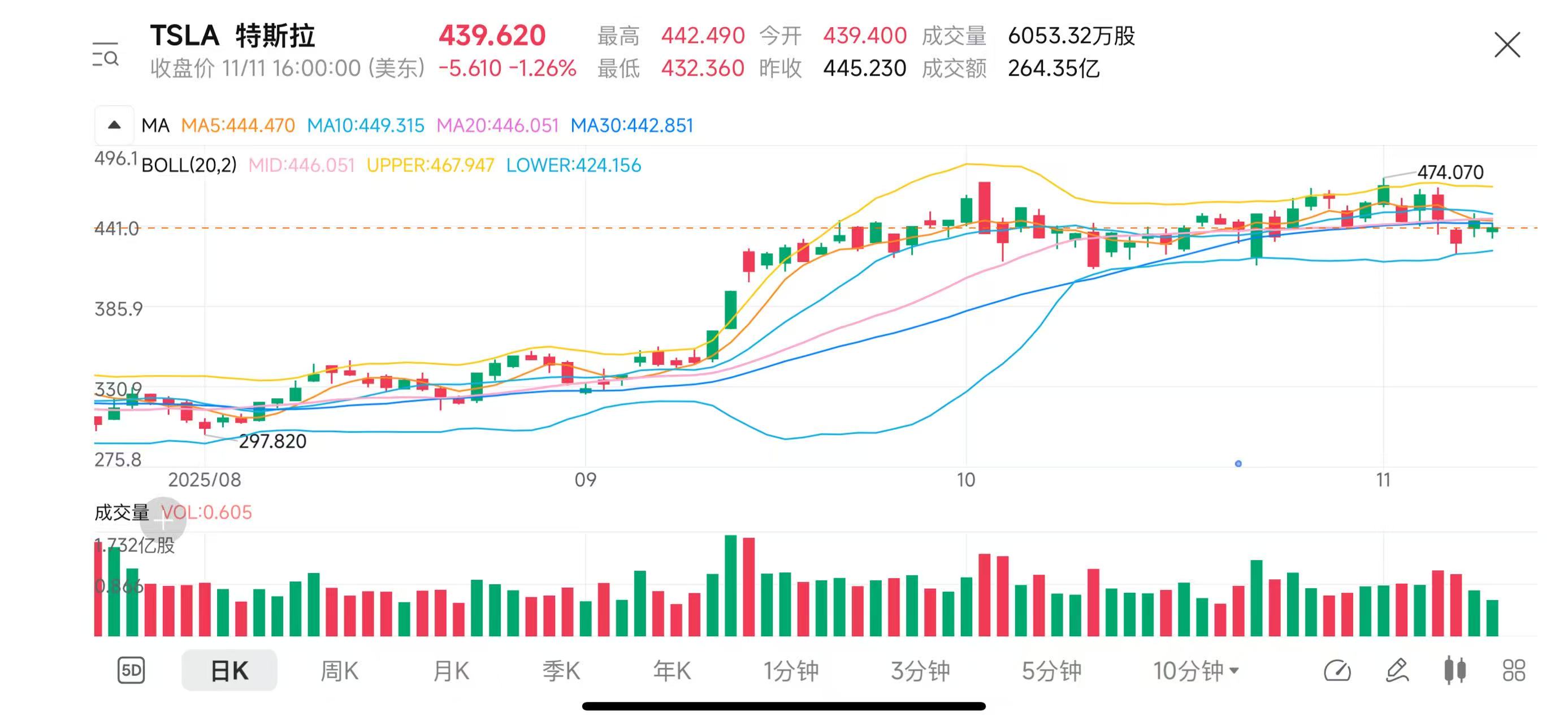
Task: Select the 季K quarterly chart
Action: tap(561, 670)
